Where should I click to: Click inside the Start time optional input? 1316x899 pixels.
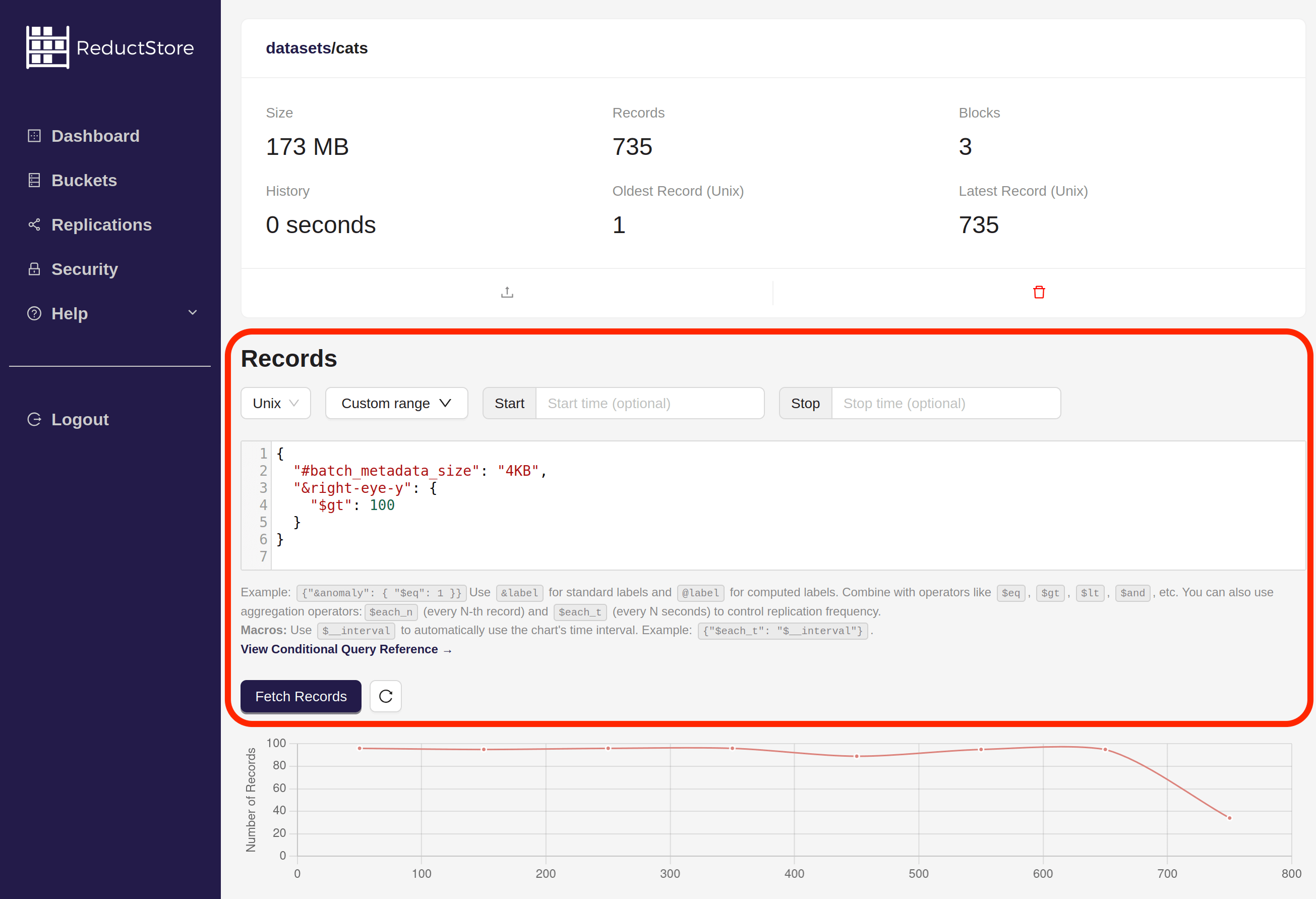[649, 403]
